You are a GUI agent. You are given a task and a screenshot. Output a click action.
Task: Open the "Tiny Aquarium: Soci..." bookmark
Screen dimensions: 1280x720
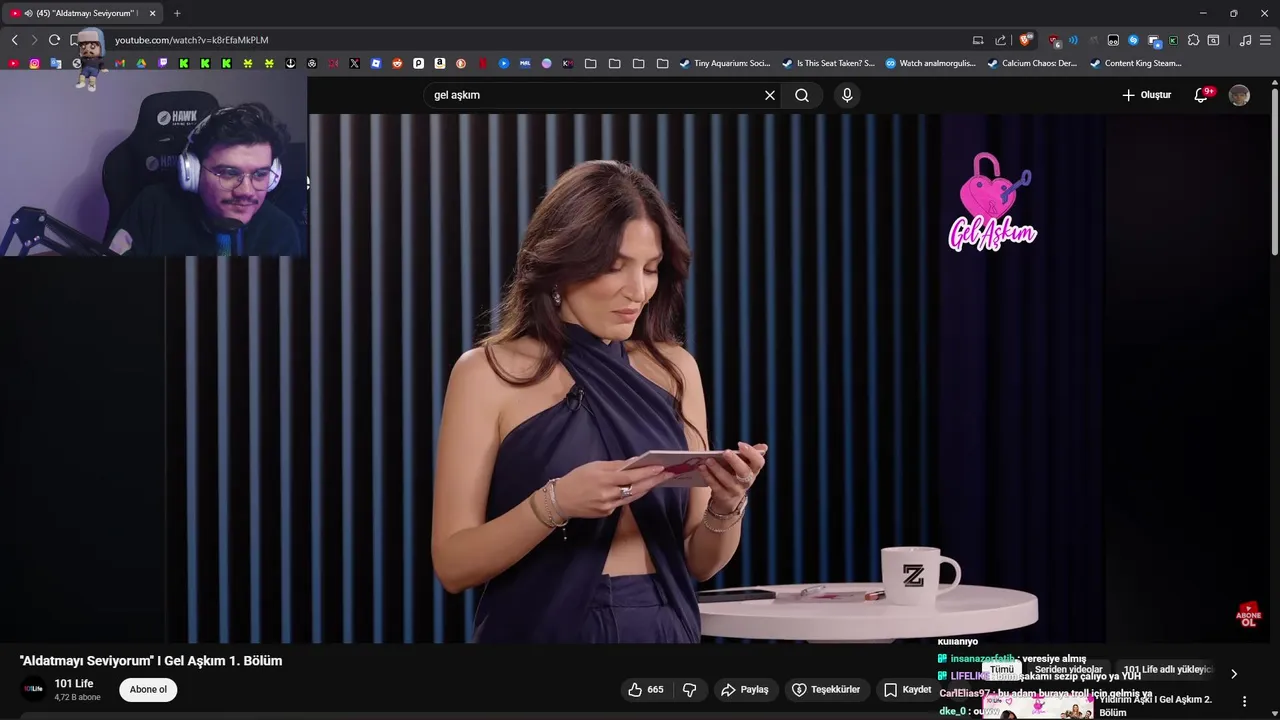pos(724,63)
